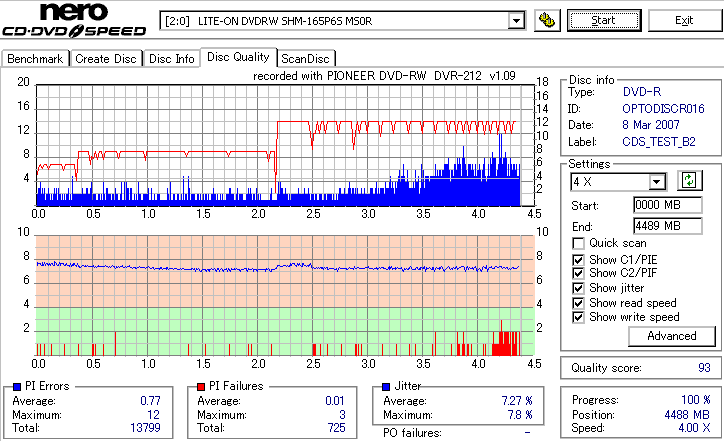Click the disc label CDS_TEST_B2
The height and width of the screenshot is (441, 724).
click(x=659, y=142)
